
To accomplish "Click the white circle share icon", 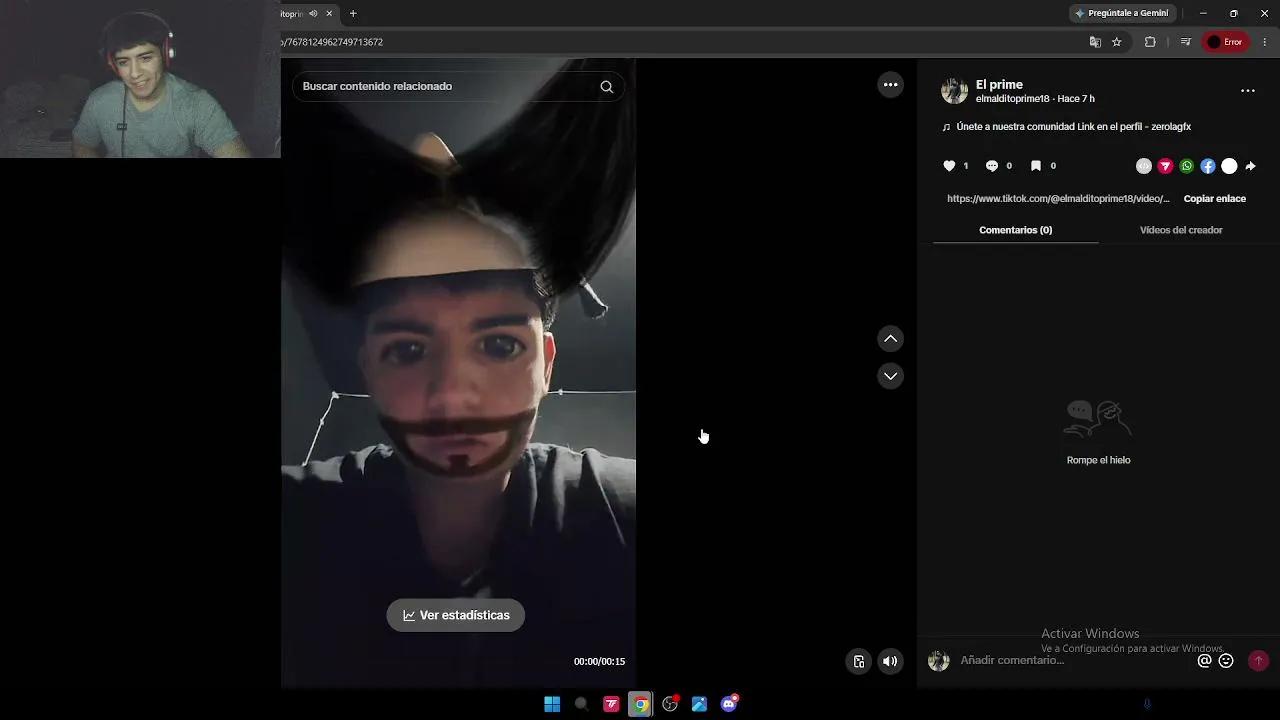I will pos(1229,166).
